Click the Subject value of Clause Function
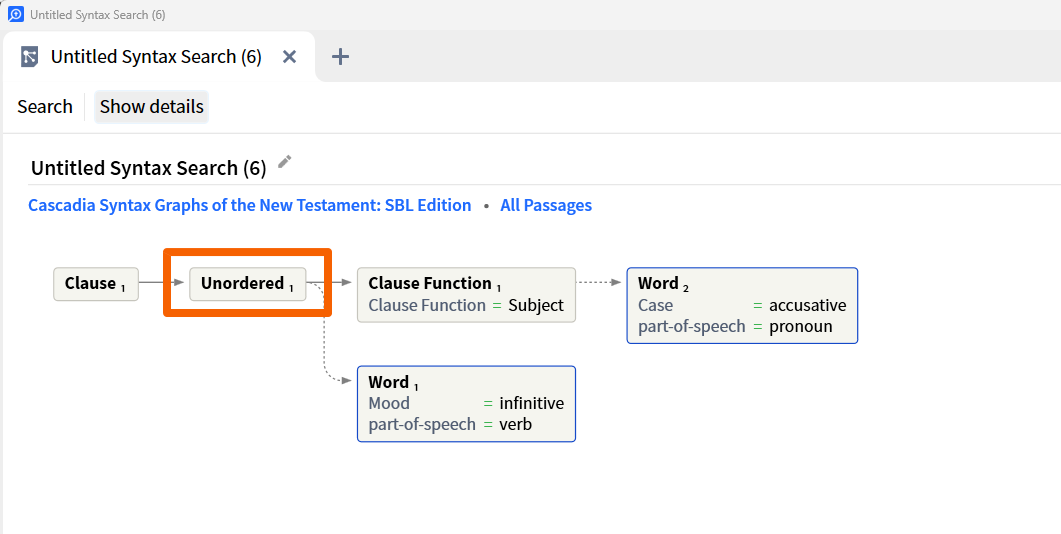 coord(536,305)
